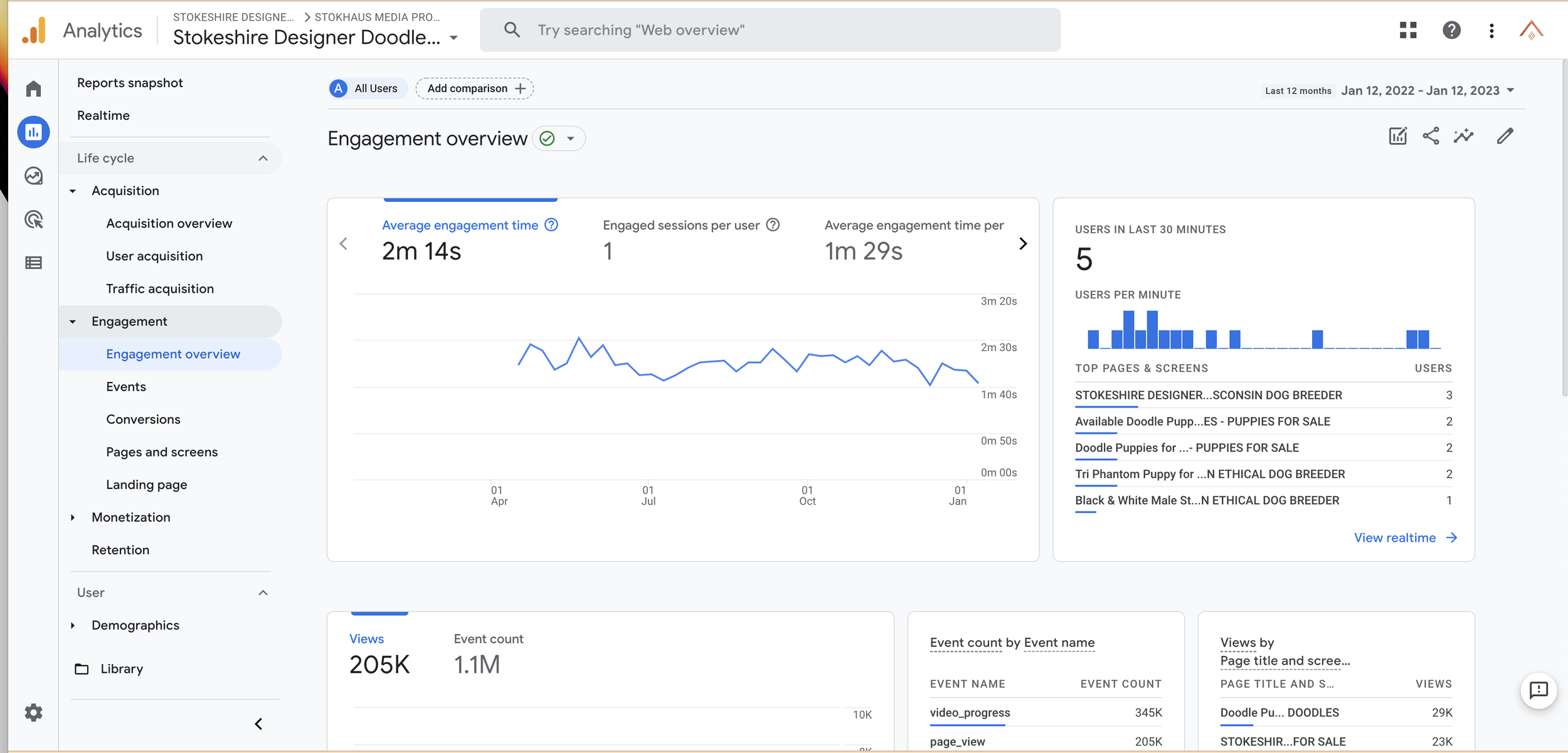
Task: Open report status dropdown beside Engagement overview
Action: point(570,139)
